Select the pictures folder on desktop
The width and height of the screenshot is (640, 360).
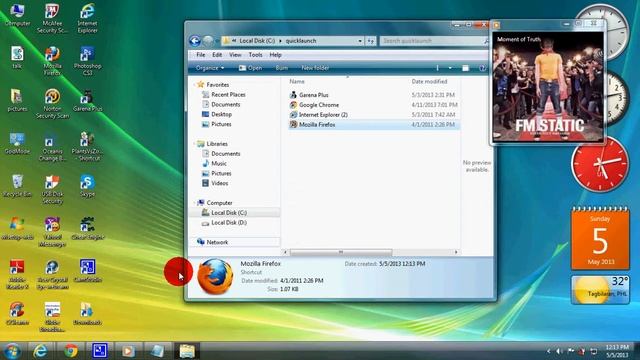(17, 100)
